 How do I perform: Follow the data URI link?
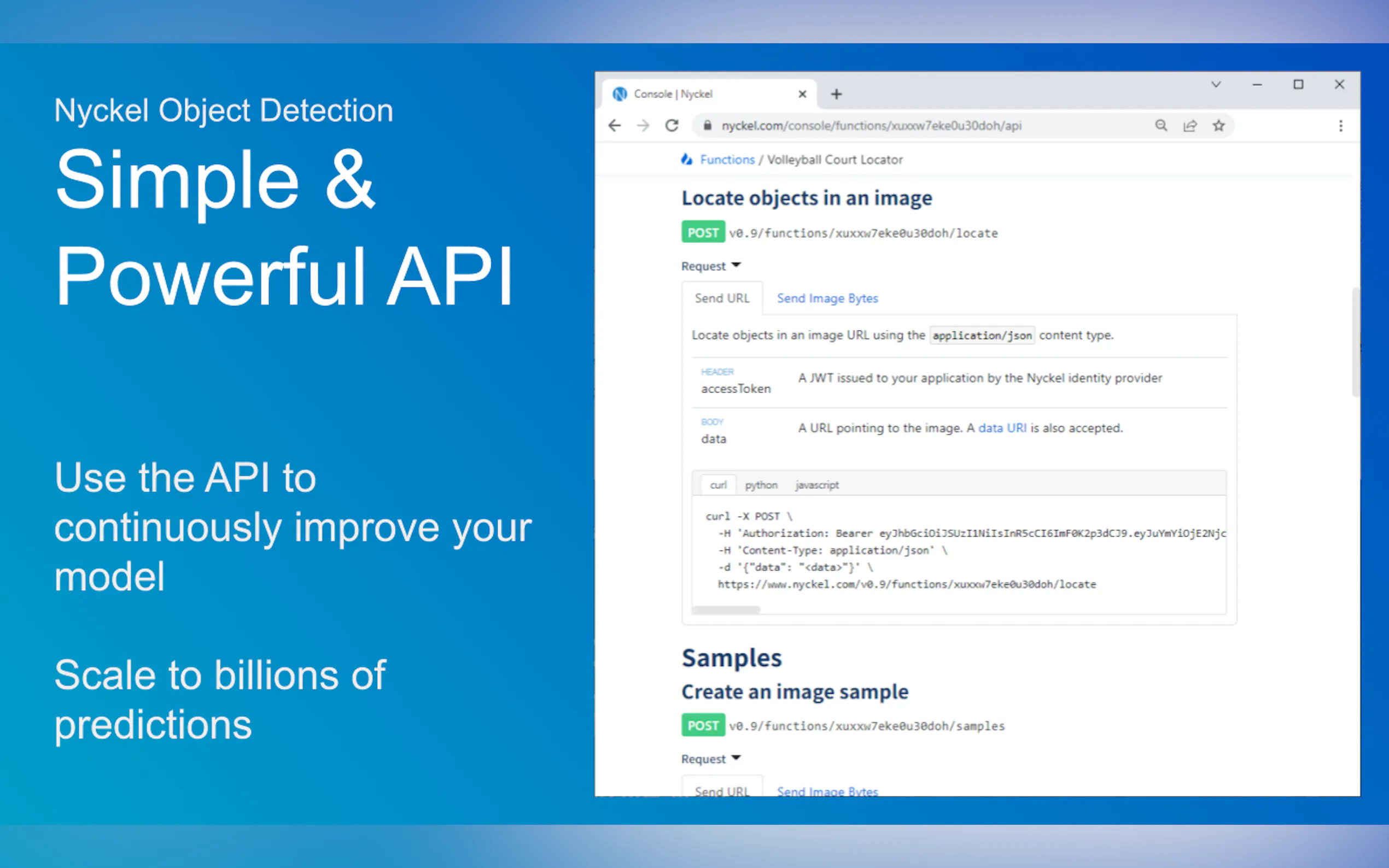1002,428
